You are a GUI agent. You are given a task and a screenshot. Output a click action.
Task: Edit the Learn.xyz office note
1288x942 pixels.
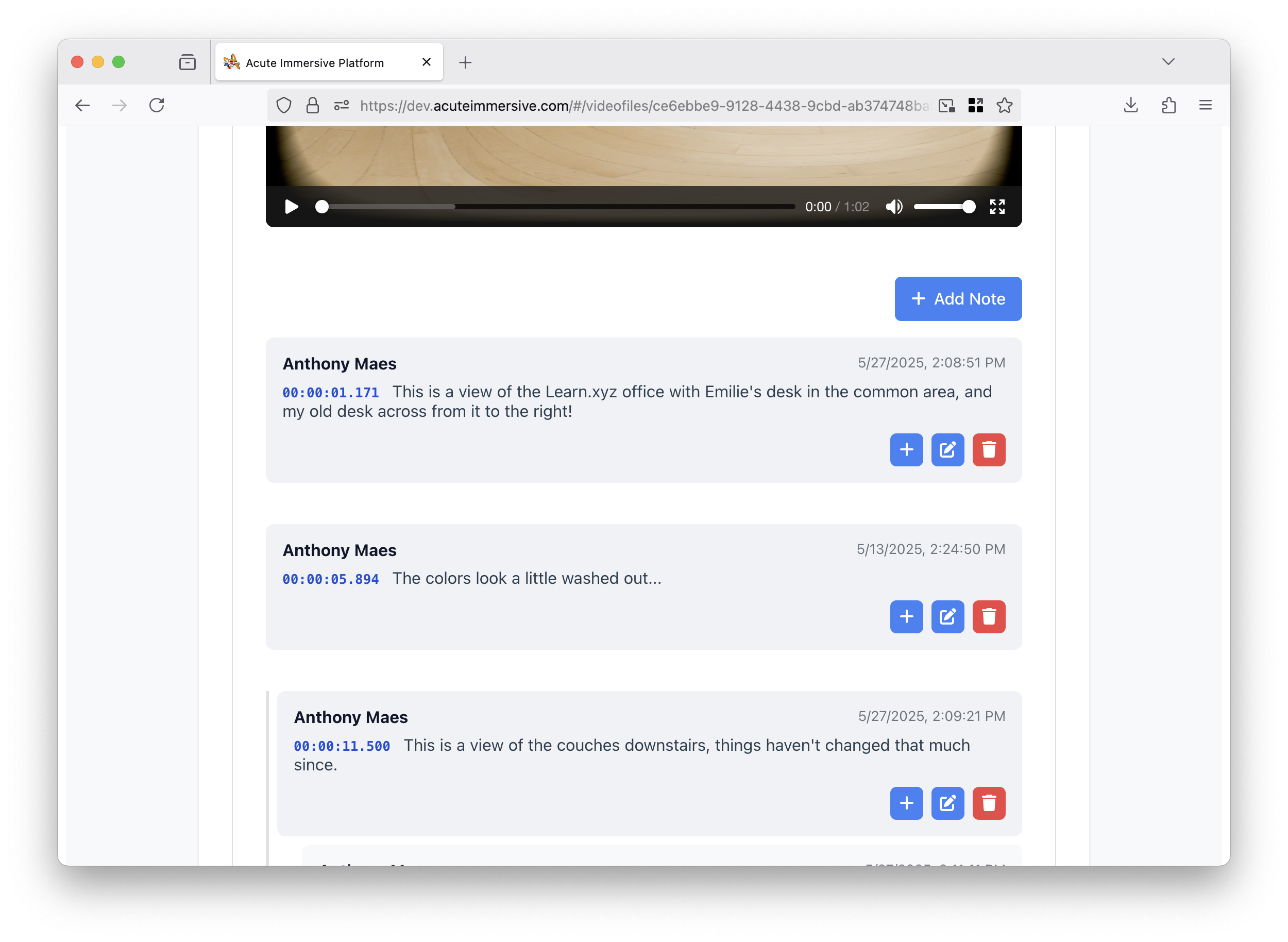pos(947,450)
